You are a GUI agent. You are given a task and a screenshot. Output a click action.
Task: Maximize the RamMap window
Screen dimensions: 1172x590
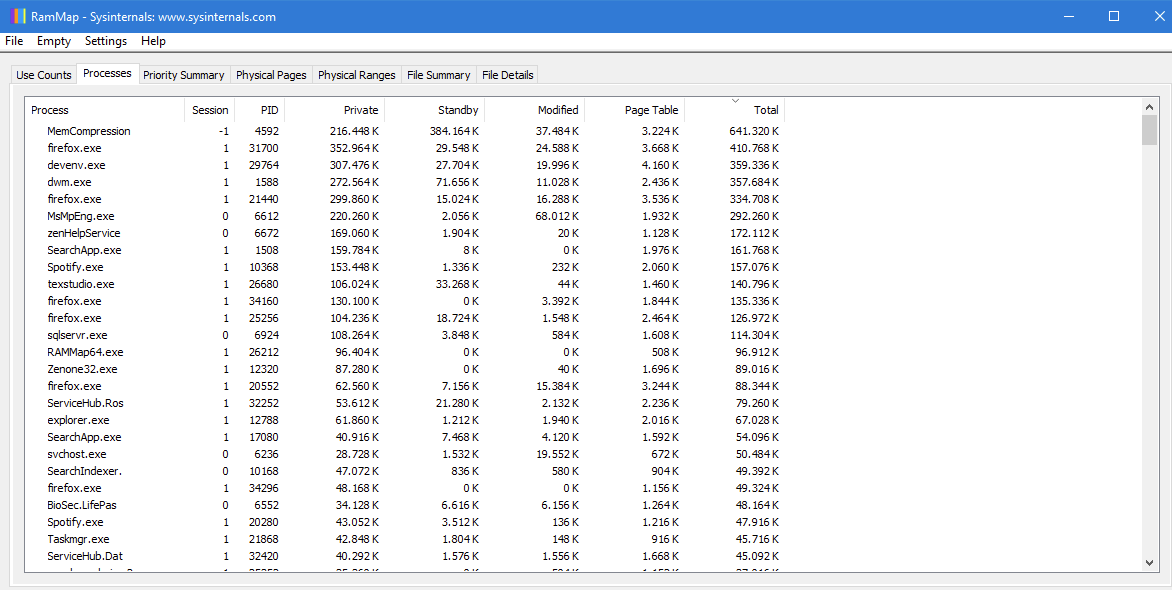click(1114, 16)
